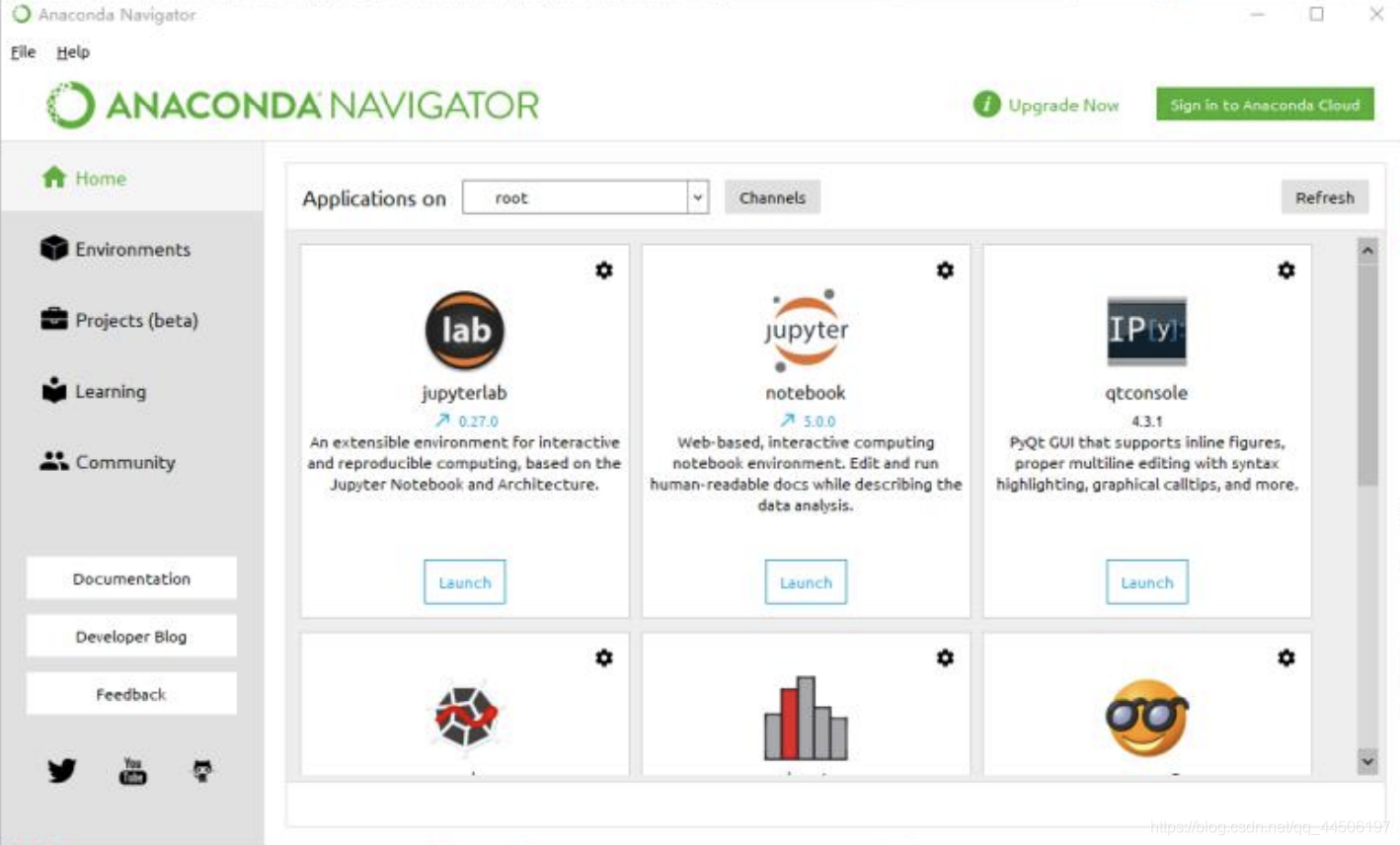This screenshot has width=1400, height=845.
Task: Click the Home house icon
Action: (54, 177)
